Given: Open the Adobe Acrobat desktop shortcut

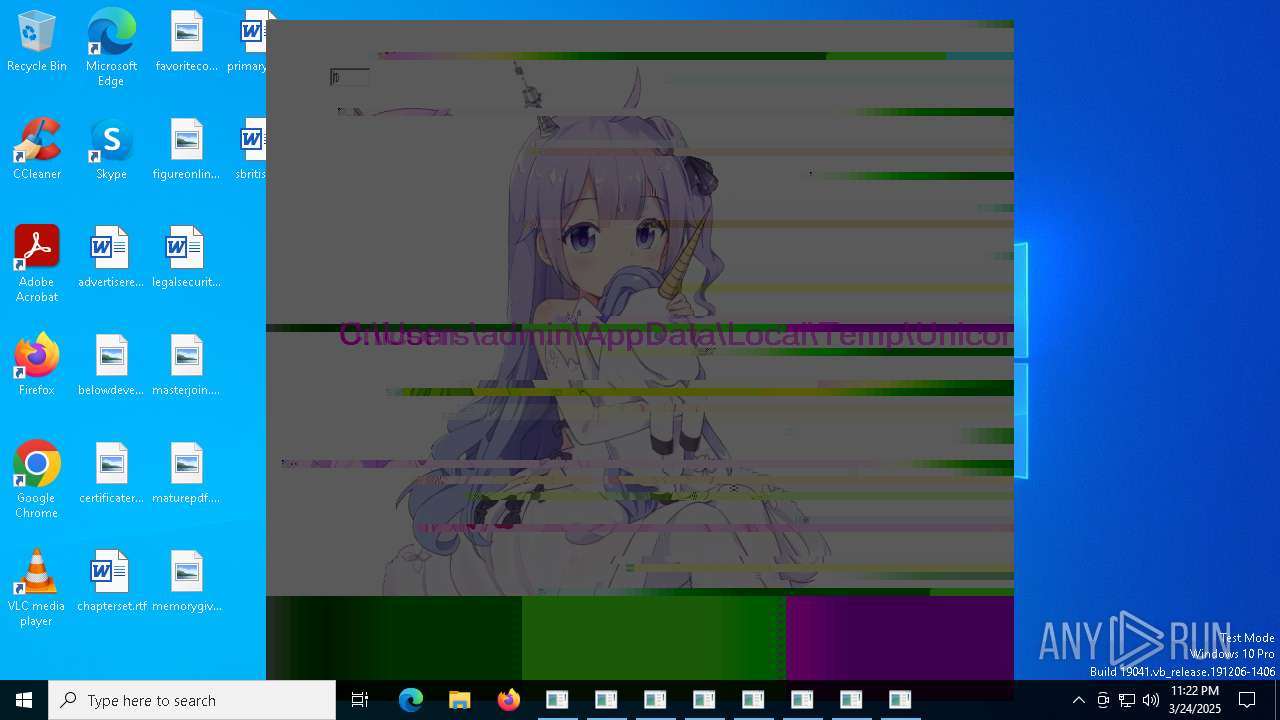Looking at the screenshot, I should 37,264.
